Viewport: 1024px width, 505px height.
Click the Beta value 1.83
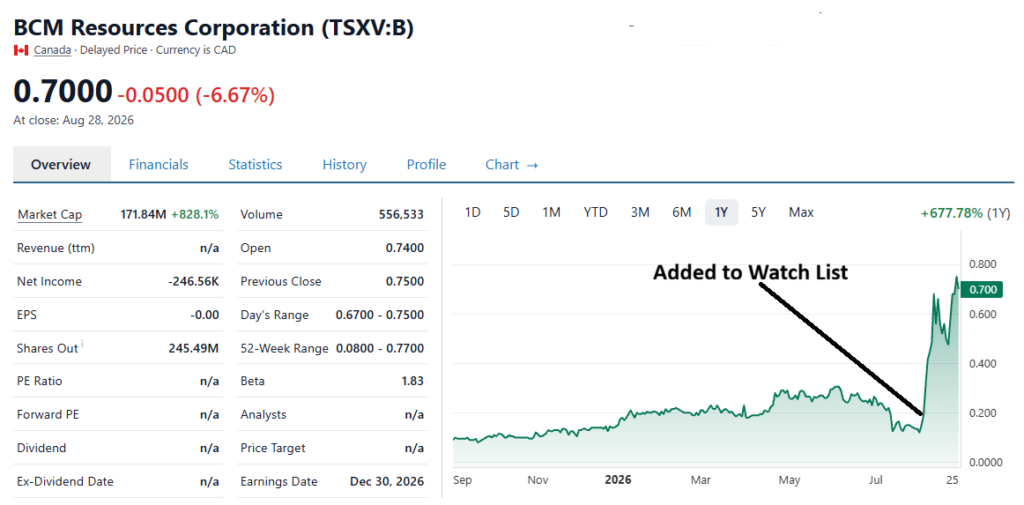click(x=413, y=381)
